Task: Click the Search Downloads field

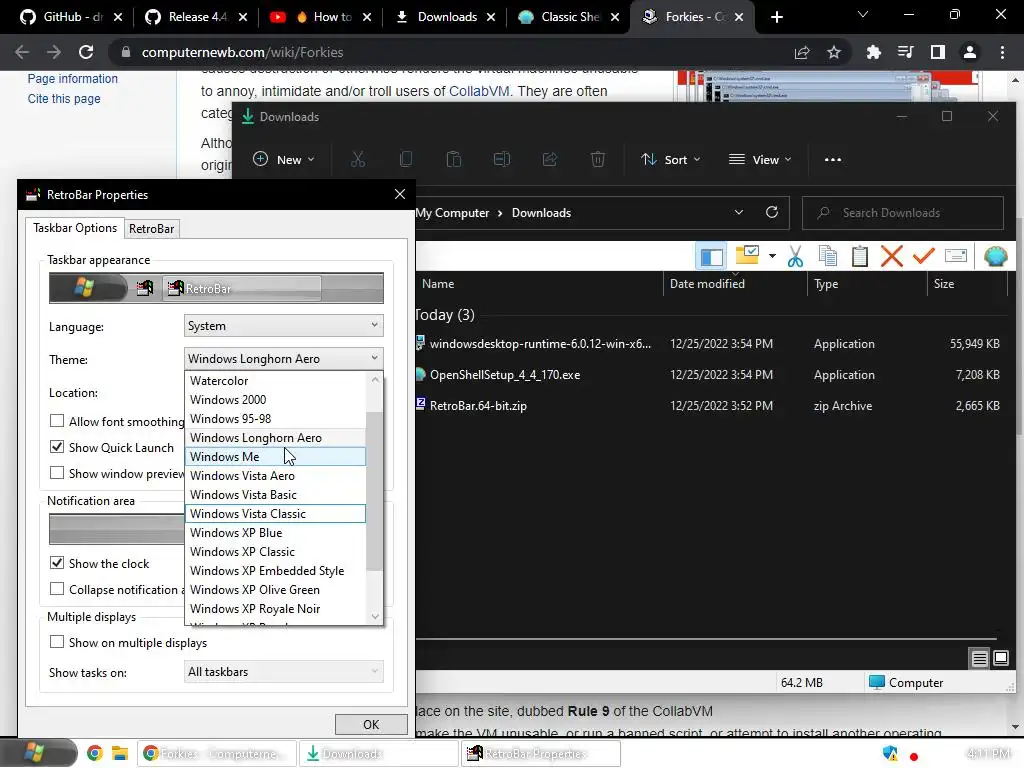Action: tap(903, 213)
